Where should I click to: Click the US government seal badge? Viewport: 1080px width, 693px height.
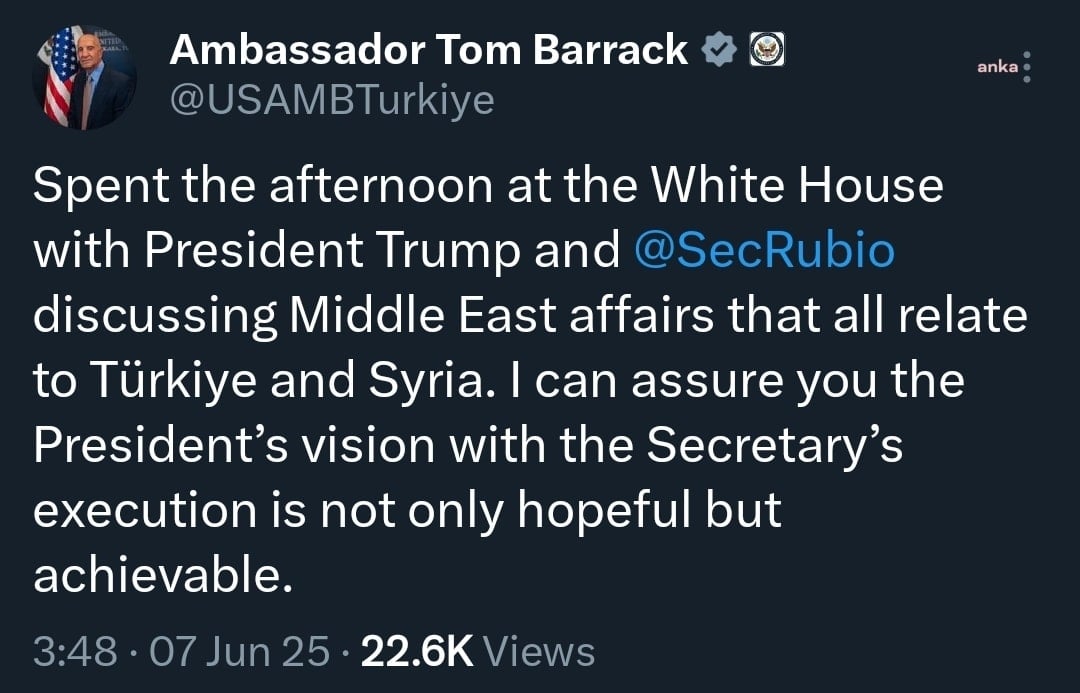766,51
